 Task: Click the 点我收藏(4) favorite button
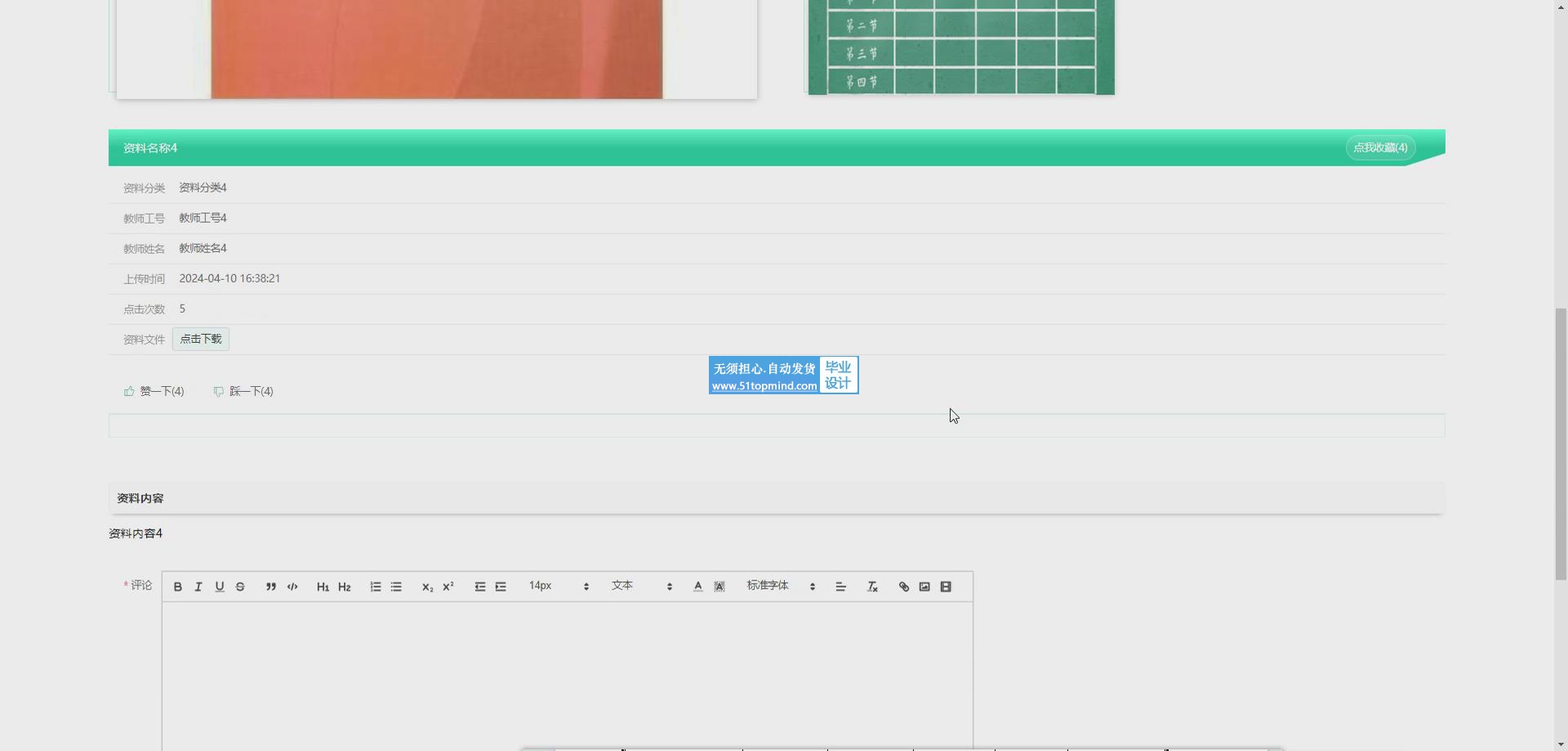1380,148
